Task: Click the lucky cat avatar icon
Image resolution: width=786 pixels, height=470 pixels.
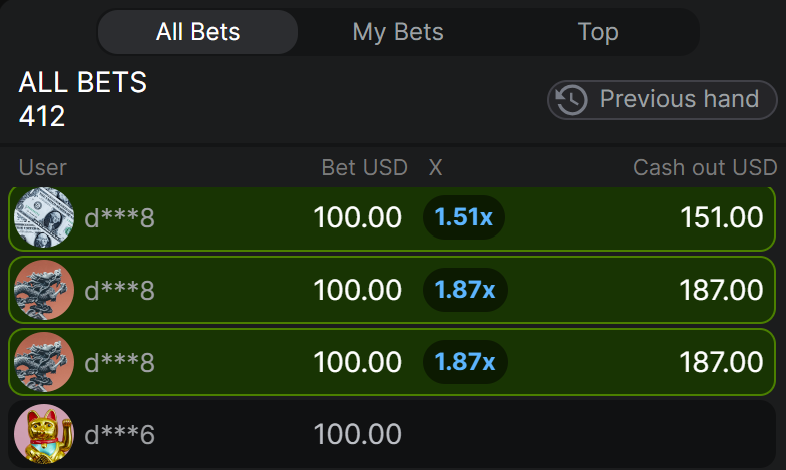Action: (x=44, y=434)
